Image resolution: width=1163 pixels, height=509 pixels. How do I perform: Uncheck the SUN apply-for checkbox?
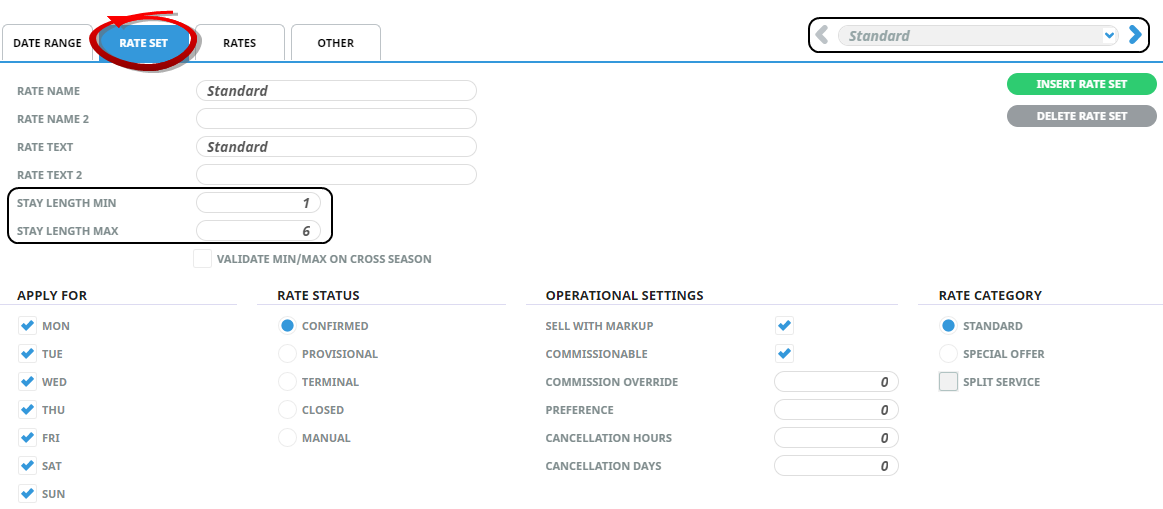(28, 494)
